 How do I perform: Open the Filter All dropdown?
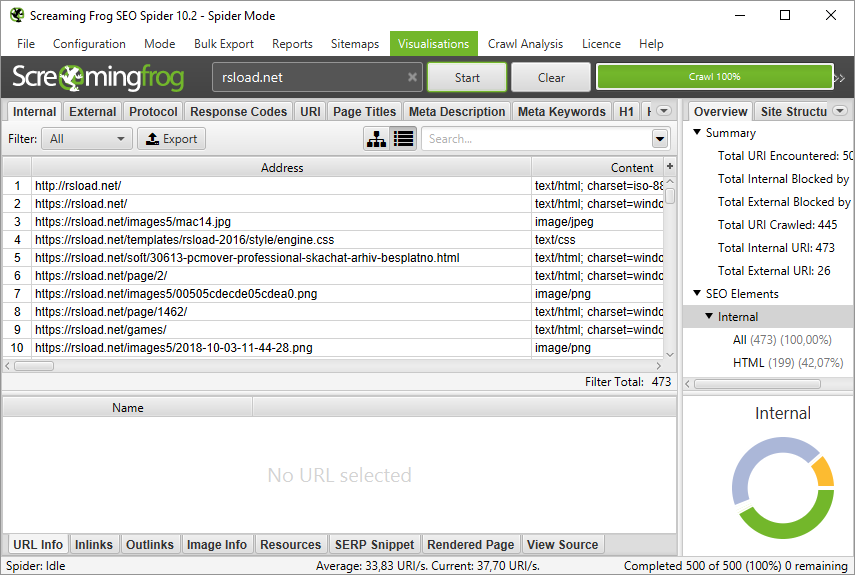(87, 139)
